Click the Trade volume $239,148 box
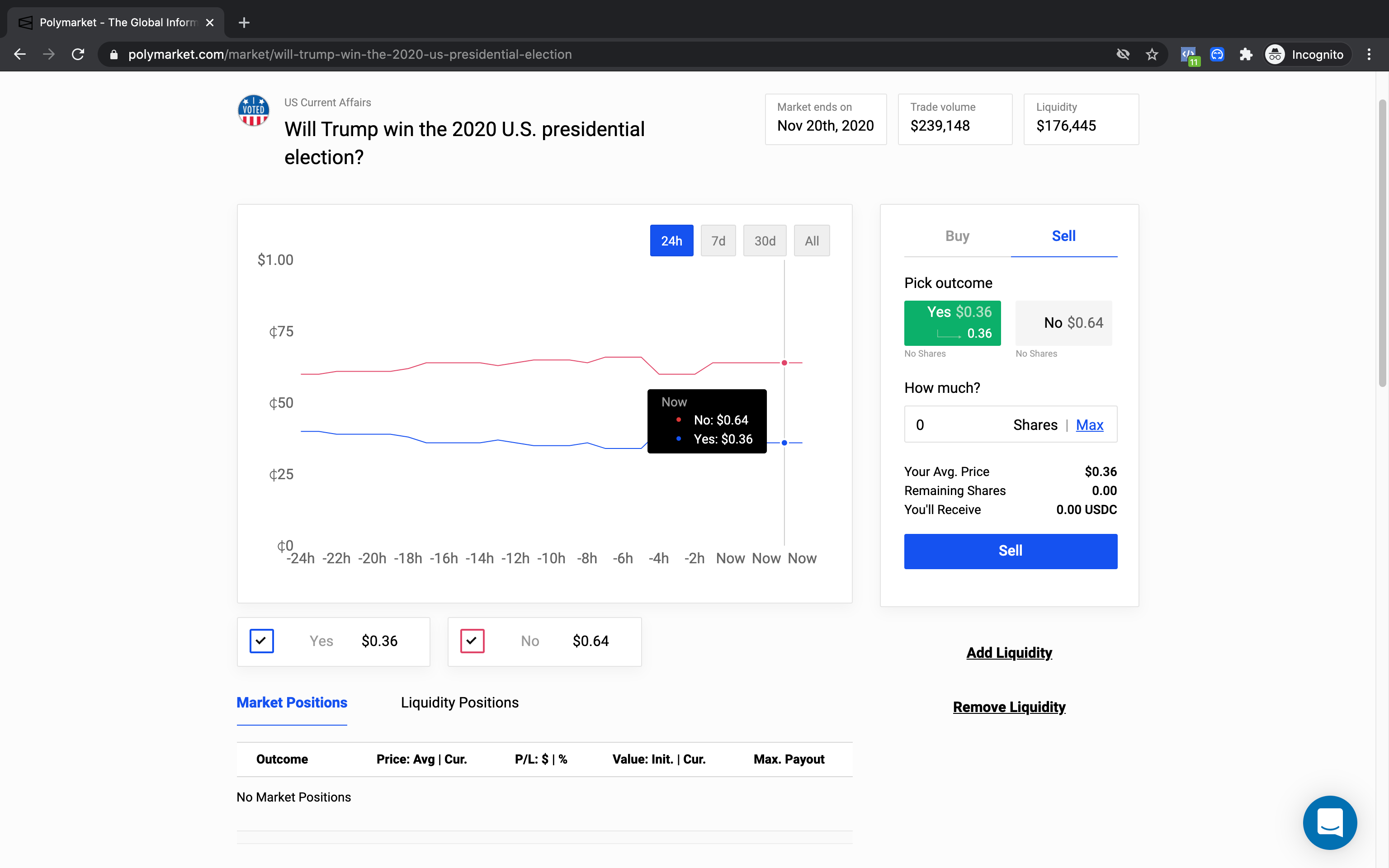The width and height of the screenshot is (1389, 868). 954,119
